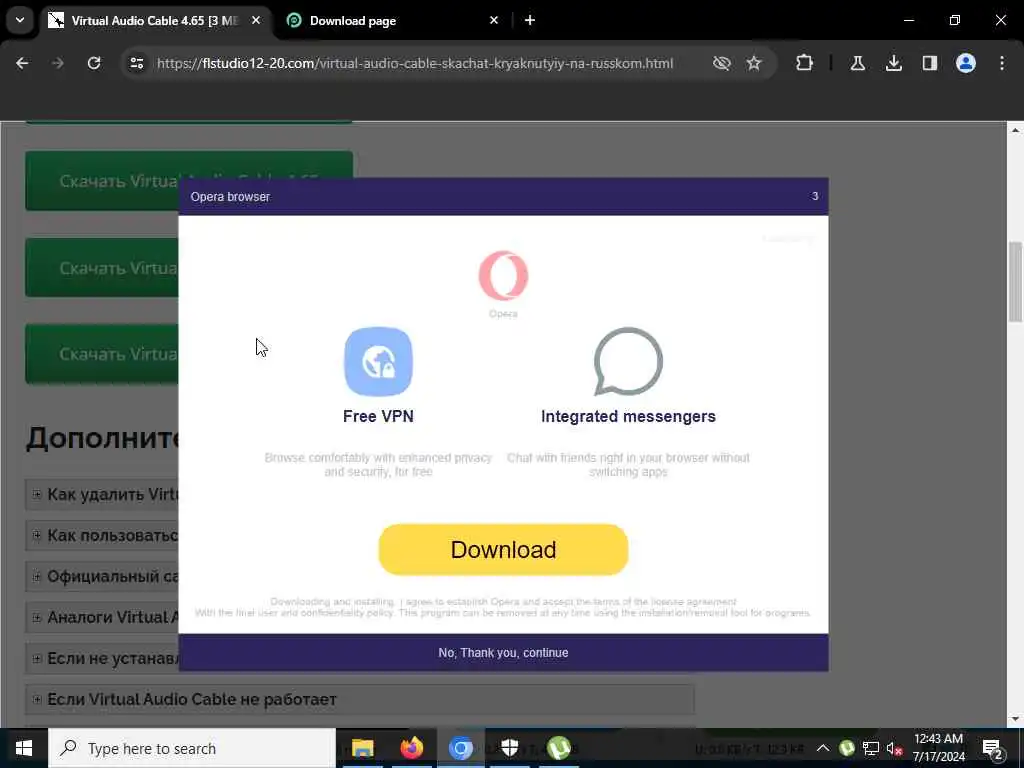Expand the Официальный сайт section

102,577
